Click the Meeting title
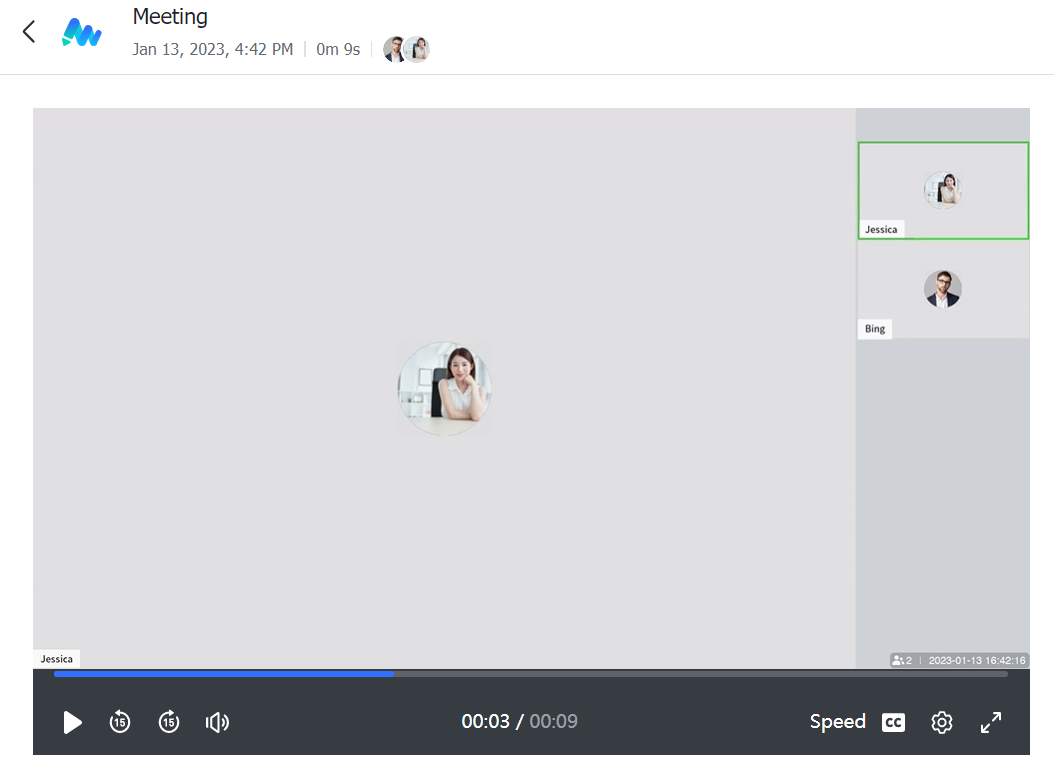The height and width of the screenshot is (773, 1054). pos(170,17)
